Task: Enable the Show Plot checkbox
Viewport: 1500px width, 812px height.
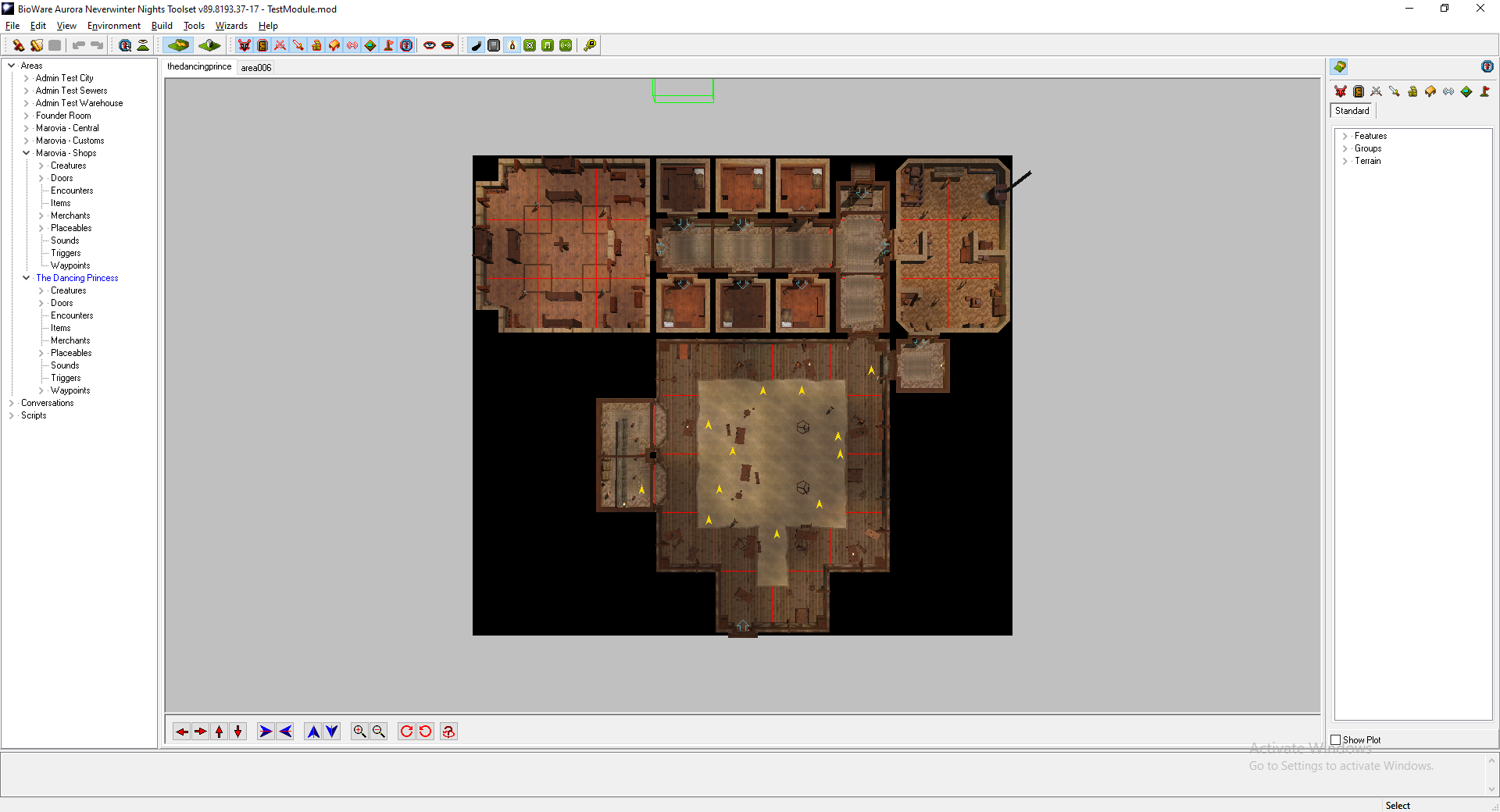Action: (x=1336, y=740)
